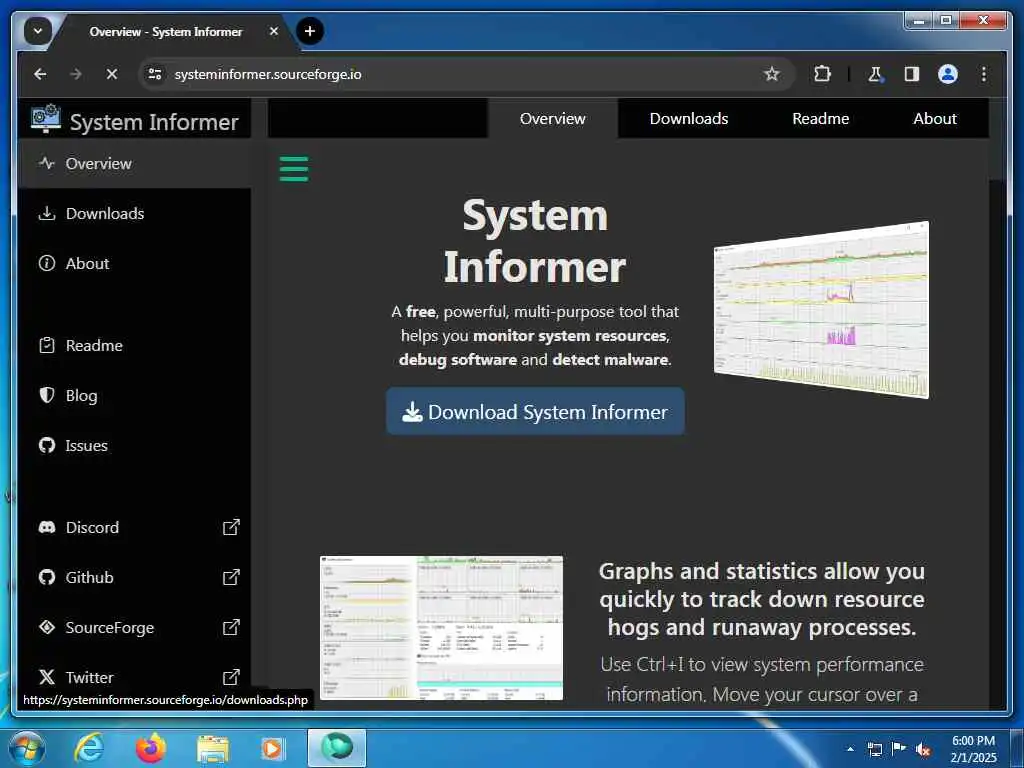
Task: Open Windows Explorer from the taskbar
Action: click(x=212, y=749)
